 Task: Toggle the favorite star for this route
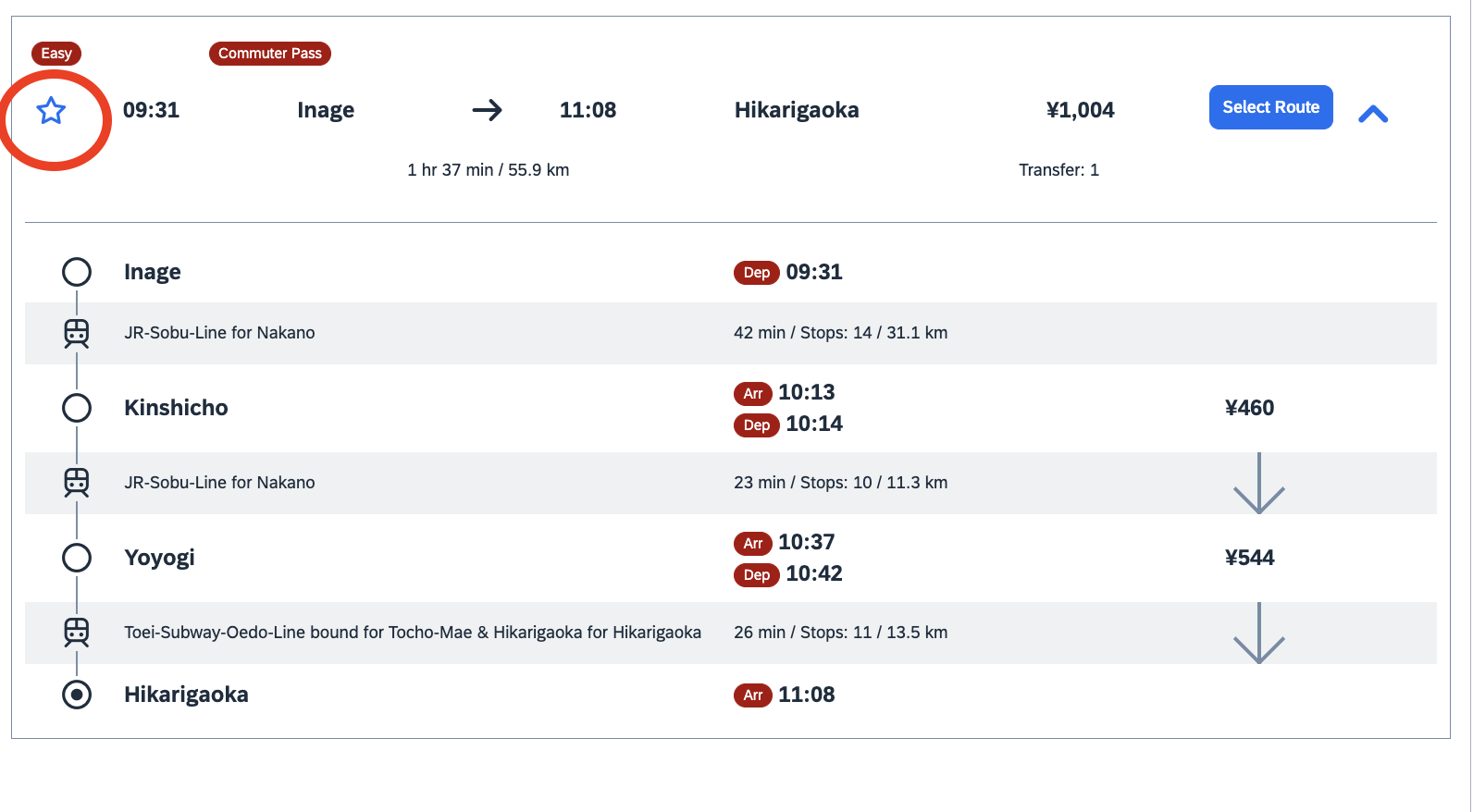coord(51,111)
